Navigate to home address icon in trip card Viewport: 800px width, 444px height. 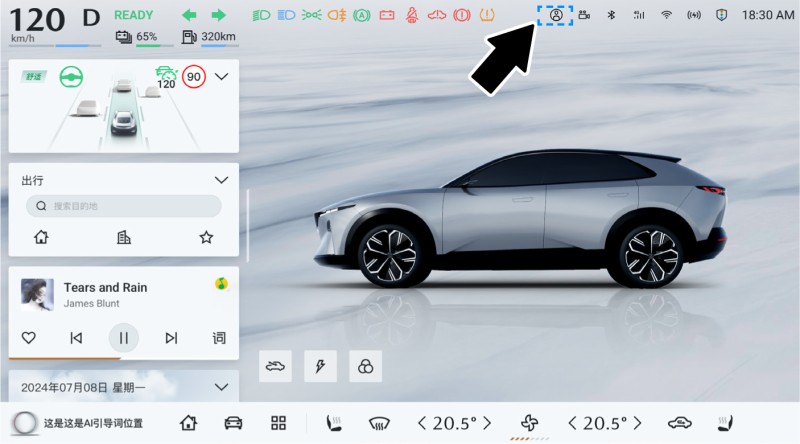41,237
